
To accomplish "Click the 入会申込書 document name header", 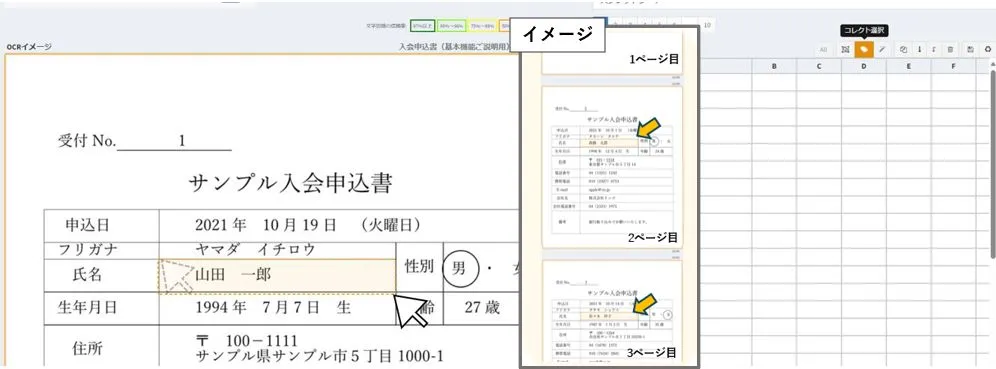I will (x=454, y=46).
